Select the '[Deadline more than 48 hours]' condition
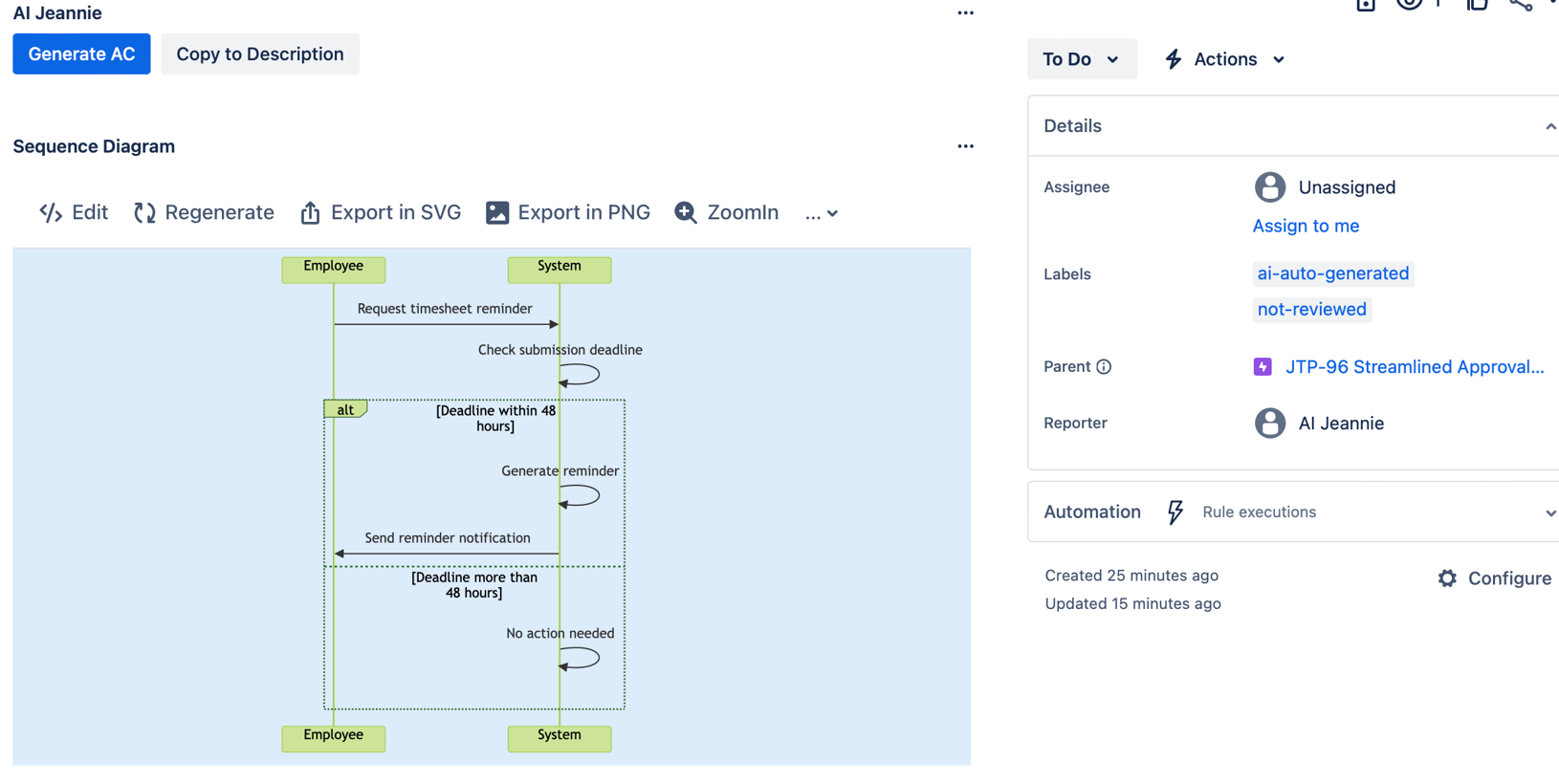 point(474,585)
